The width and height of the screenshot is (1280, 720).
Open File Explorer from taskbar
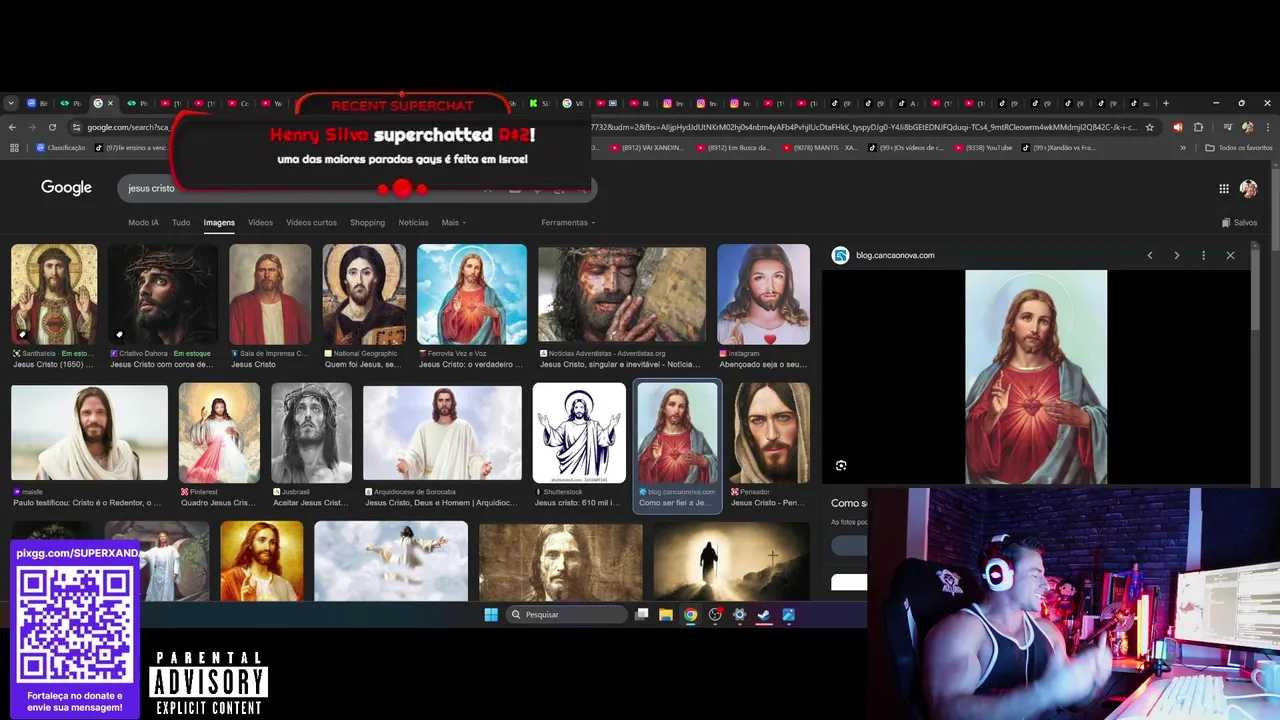tap(666, 615)
